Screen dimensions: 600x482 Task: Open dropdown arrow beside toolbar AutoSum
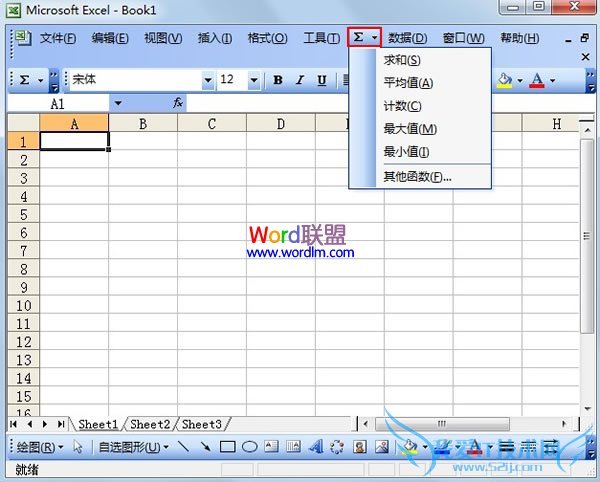click(40, 80)
